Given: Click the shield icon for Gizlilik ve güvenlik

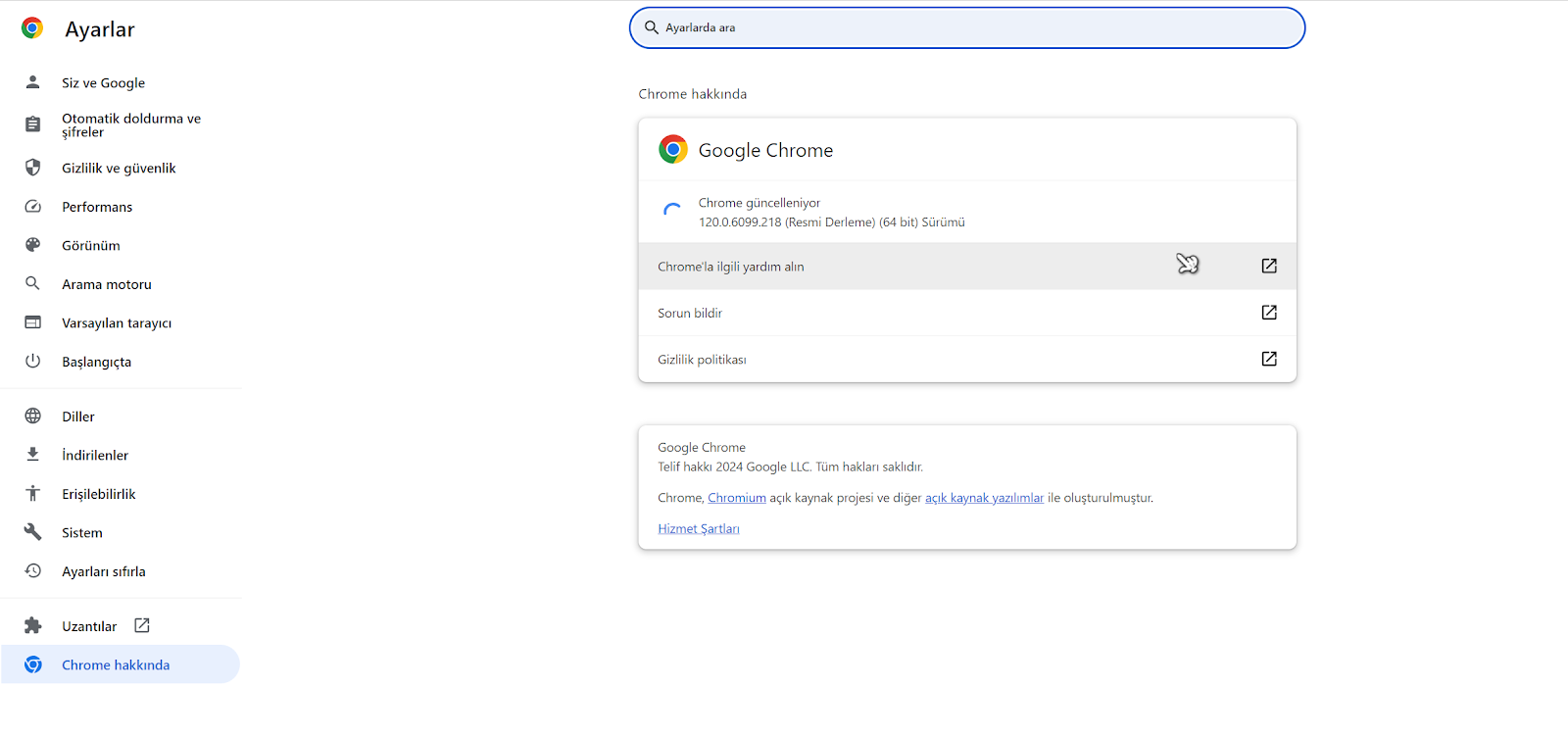Looking at the screenshot, I should tap(32, 168).
